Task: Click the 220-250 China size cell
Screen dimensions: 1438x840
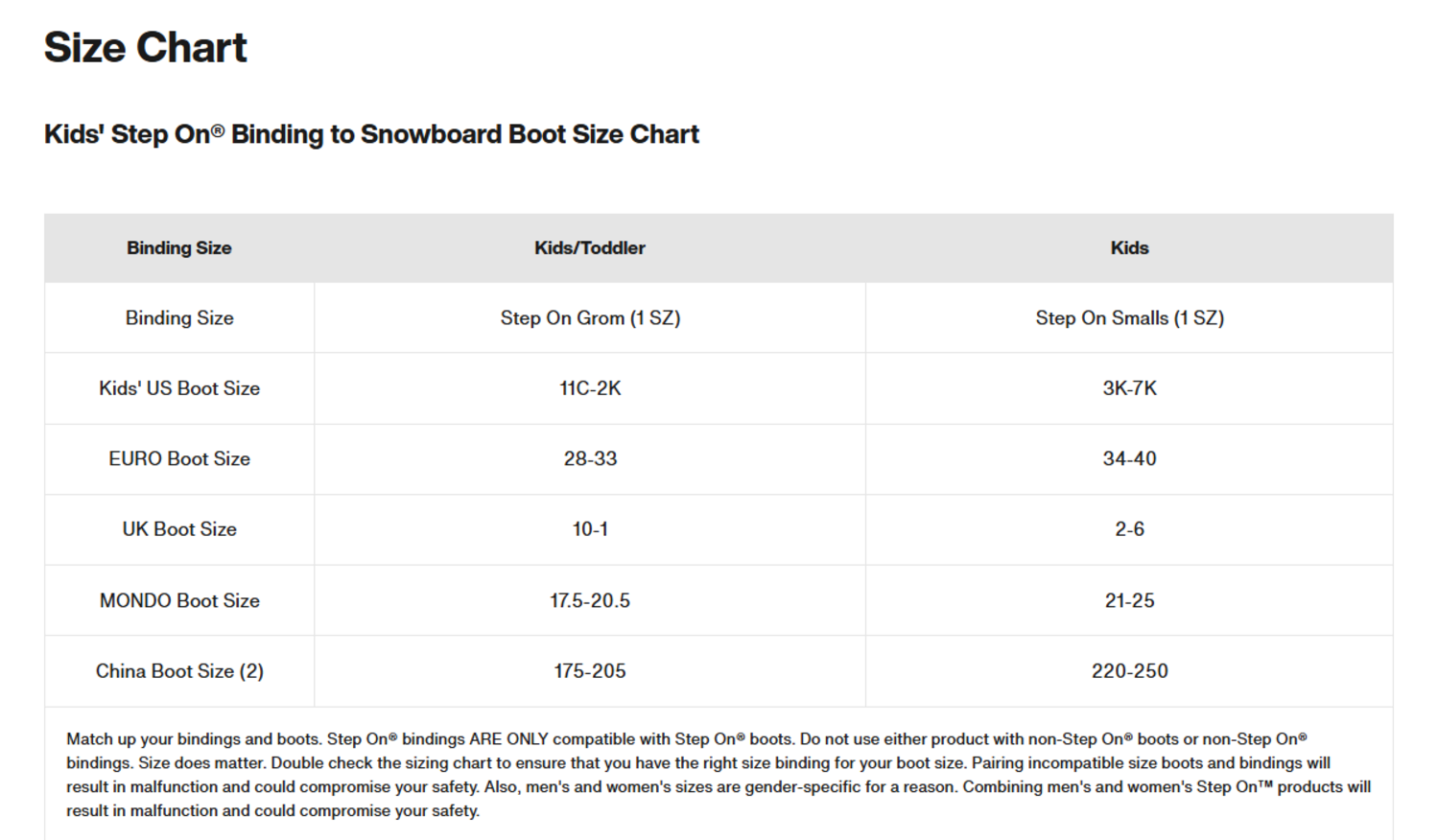Action: pos(1129,671)
